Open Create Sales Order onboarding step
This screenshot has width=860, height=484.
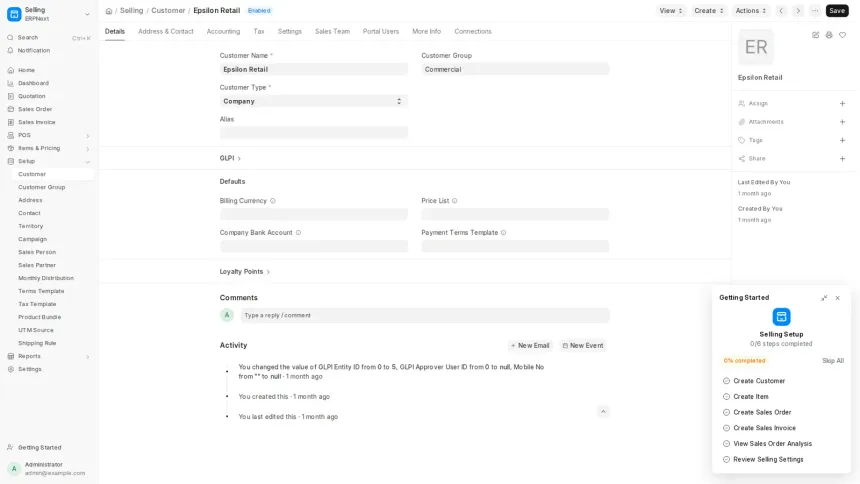[x=762, y=412]
